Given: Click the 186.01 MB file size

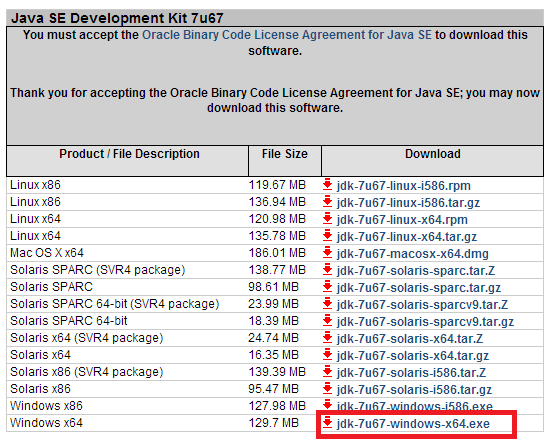Looking at the screenshot, I should pyautogui.click(x=277, y=253).
